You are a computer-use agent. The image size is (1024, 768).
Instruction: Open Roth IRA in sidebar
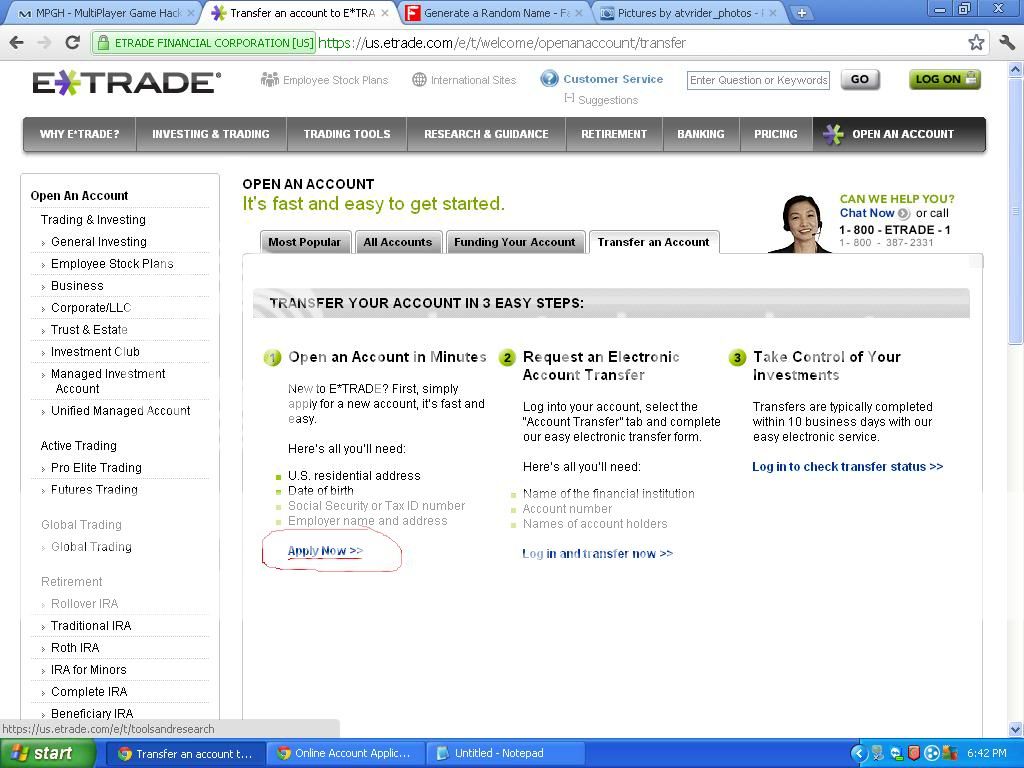pyautogui.click(x=75, y=648)
